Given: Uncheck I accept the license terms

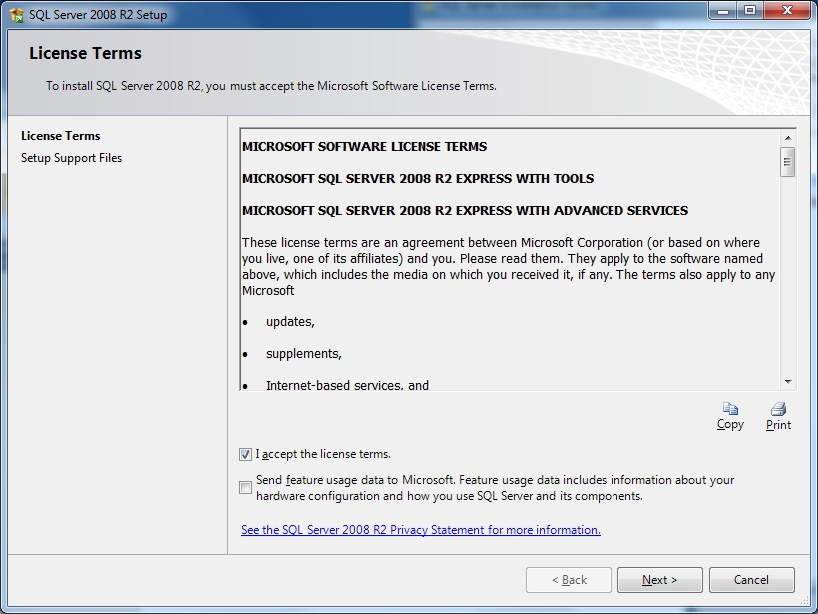Looking at the screenshot, I should pos(245,454).
